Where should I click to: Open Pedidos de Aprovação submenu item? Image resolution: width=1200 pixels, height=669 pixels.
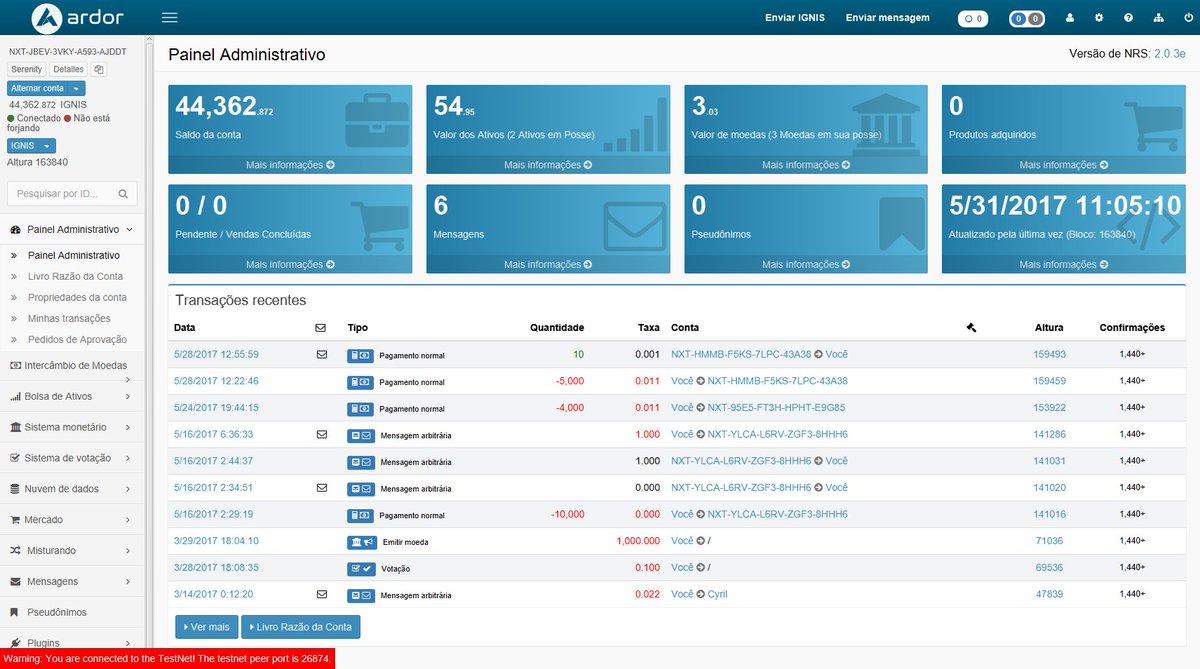click(77, 339)
